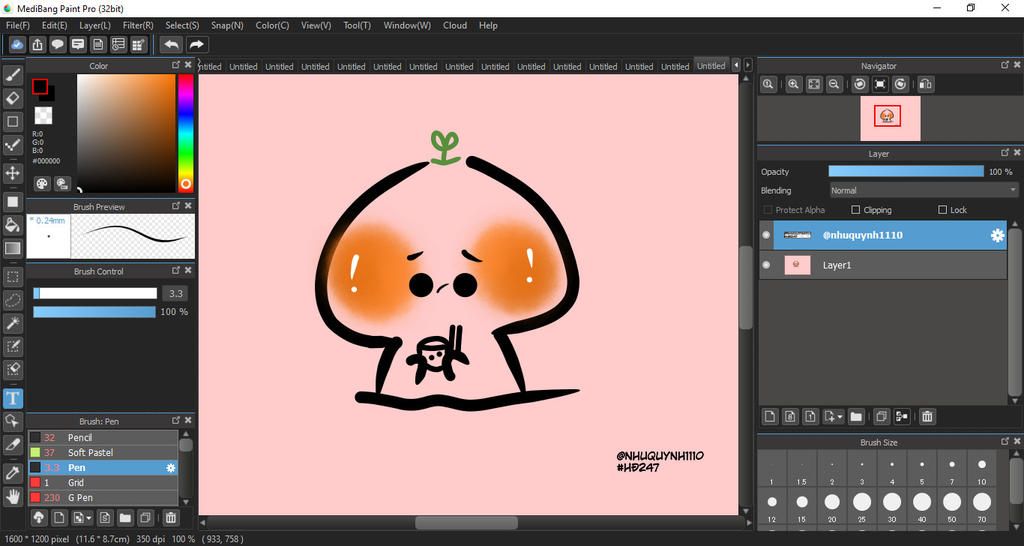Open the File(F) menu

18,25
